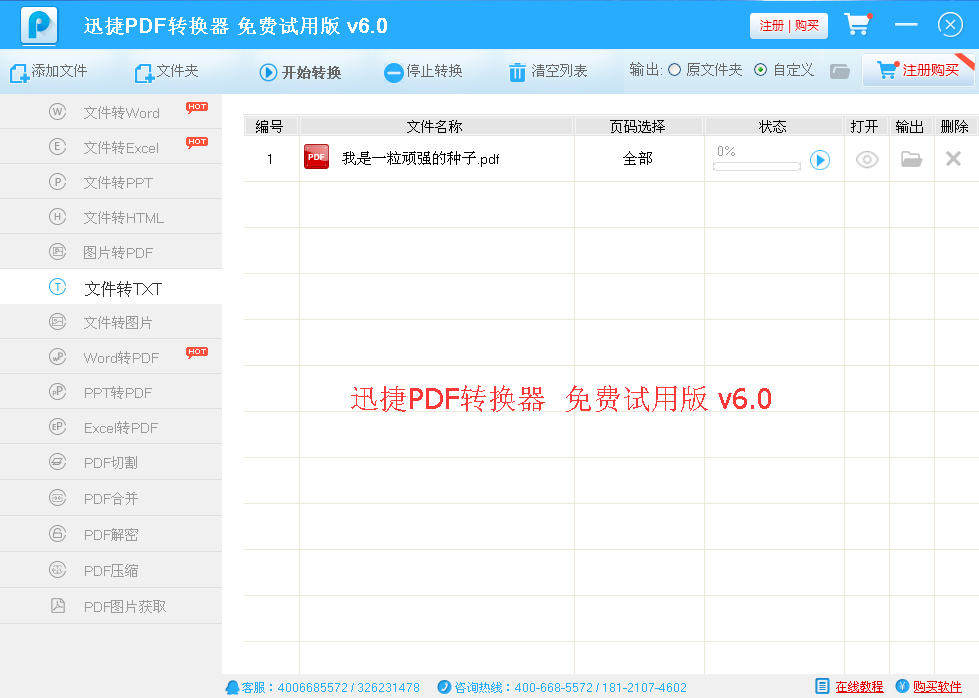Viewport: 979px width, 698px height.
Task: Click the 状态 column header
Action: pos(773,127)
